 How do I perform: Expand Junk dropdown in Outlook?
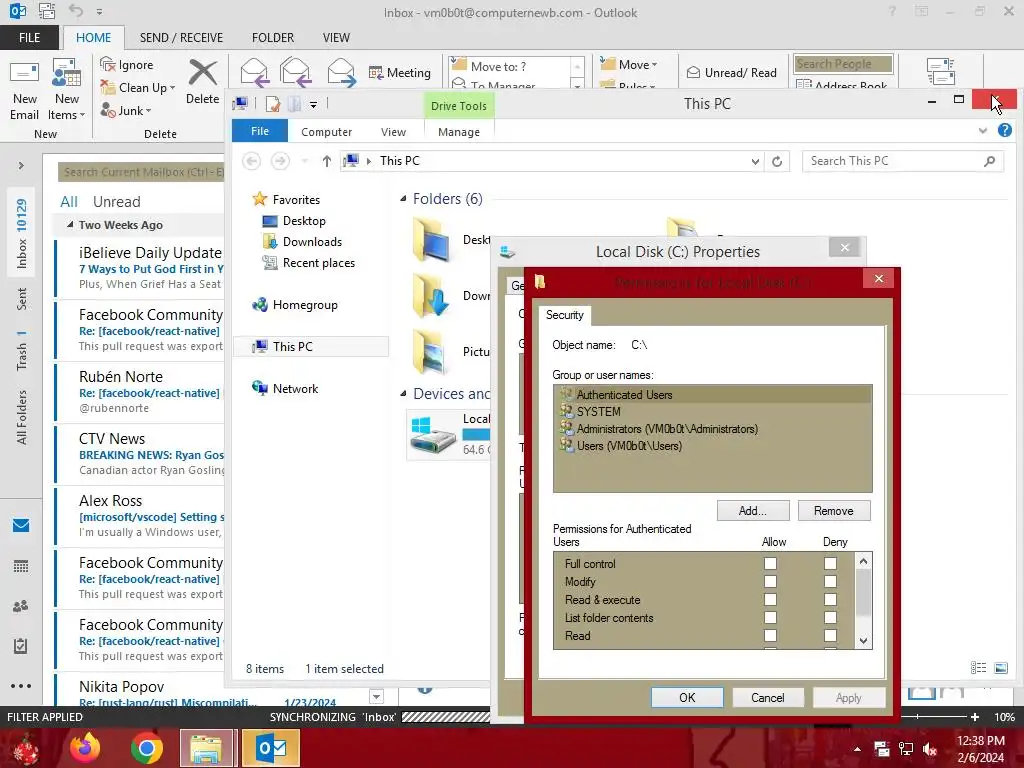[148, 111]
